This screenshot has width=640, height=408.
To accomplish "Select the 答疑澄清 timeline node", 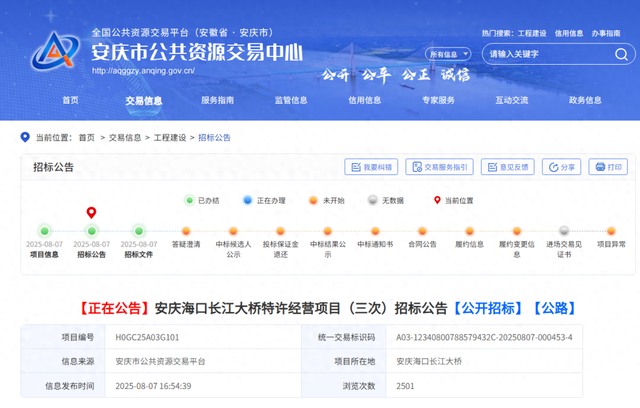I will coord(186,231).
